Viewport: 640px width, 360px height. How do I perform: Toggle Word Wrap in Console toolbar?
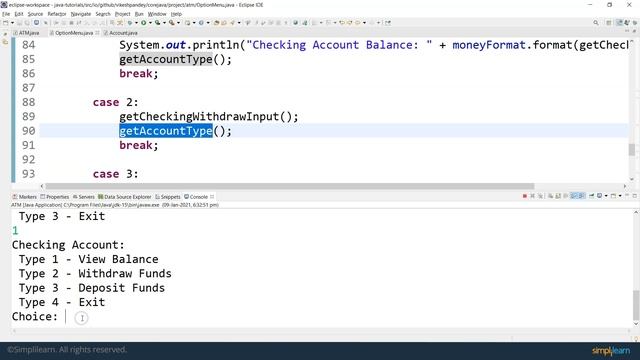(x=566, y=196)
